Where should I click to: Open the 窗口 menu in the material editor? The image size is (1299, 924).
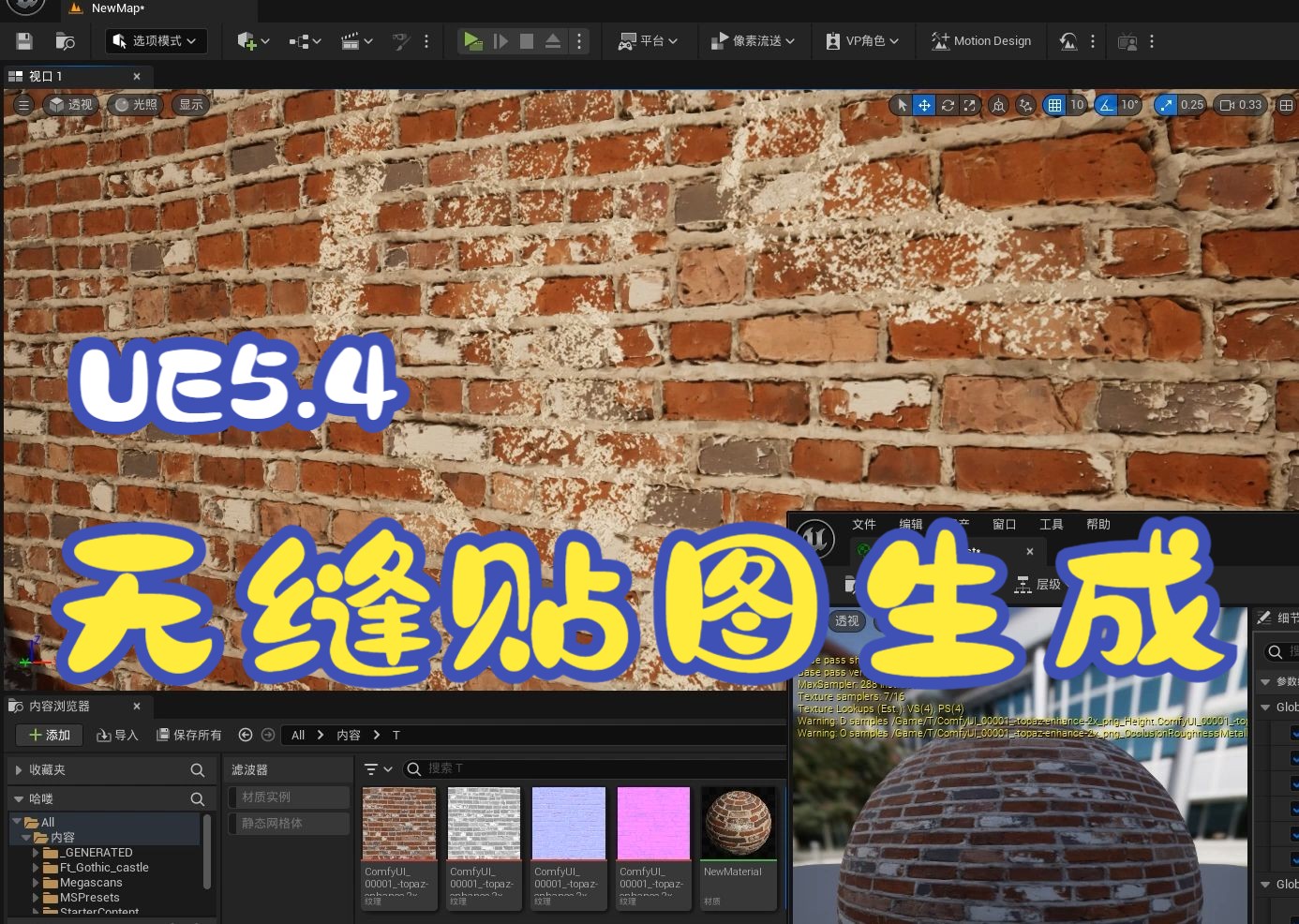point(1005,525)
